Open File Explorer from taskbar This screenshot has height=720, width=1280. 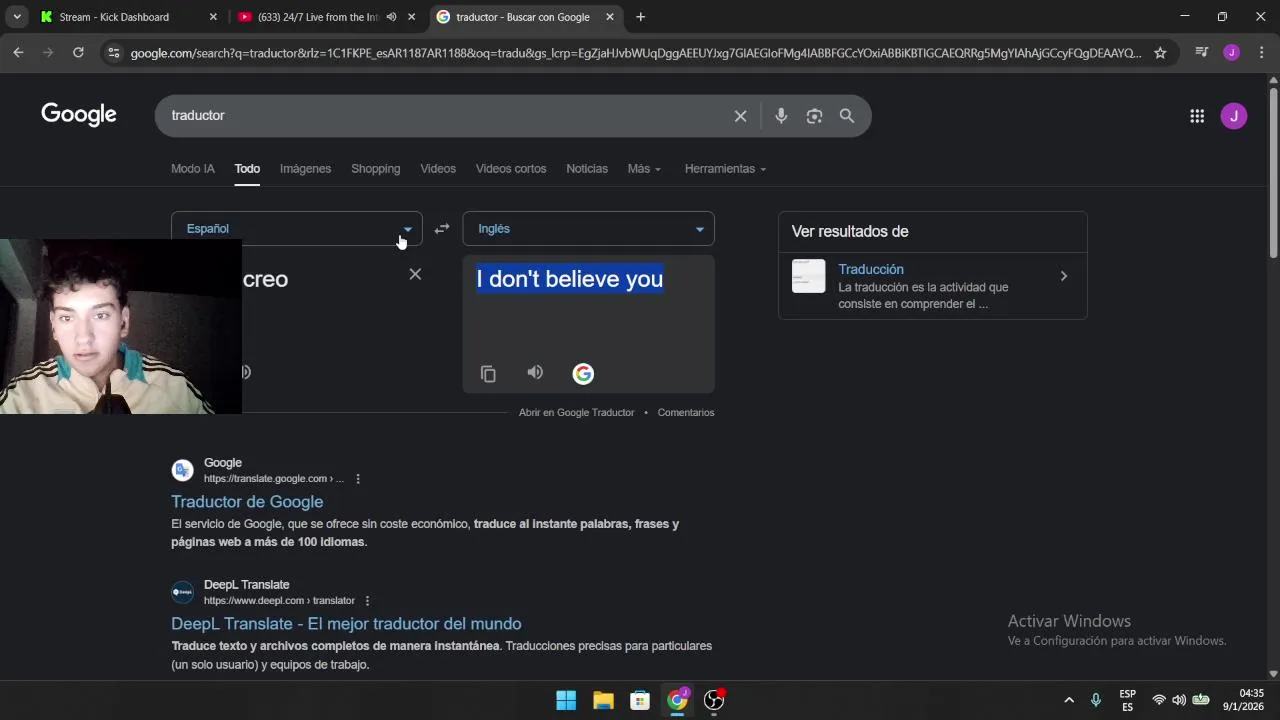(x=603, y=700)
